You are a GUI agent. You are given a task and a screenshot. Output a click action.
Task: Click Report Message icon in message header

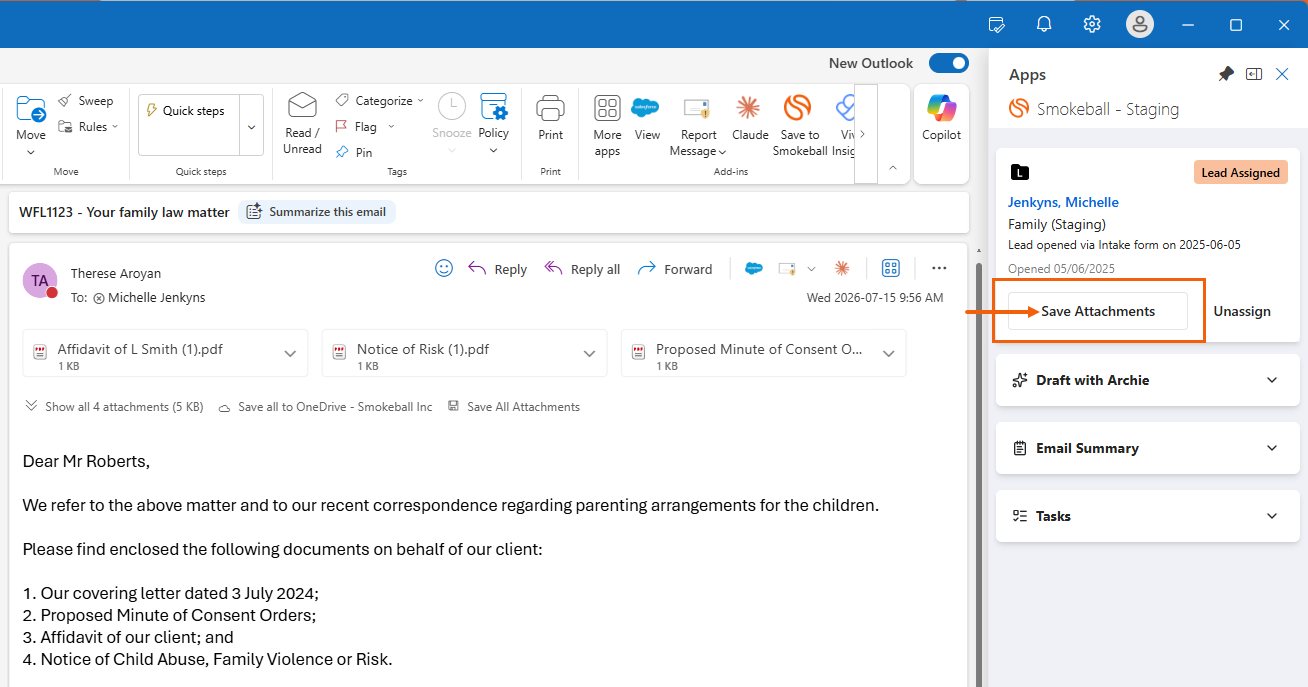tap(787, 268)
